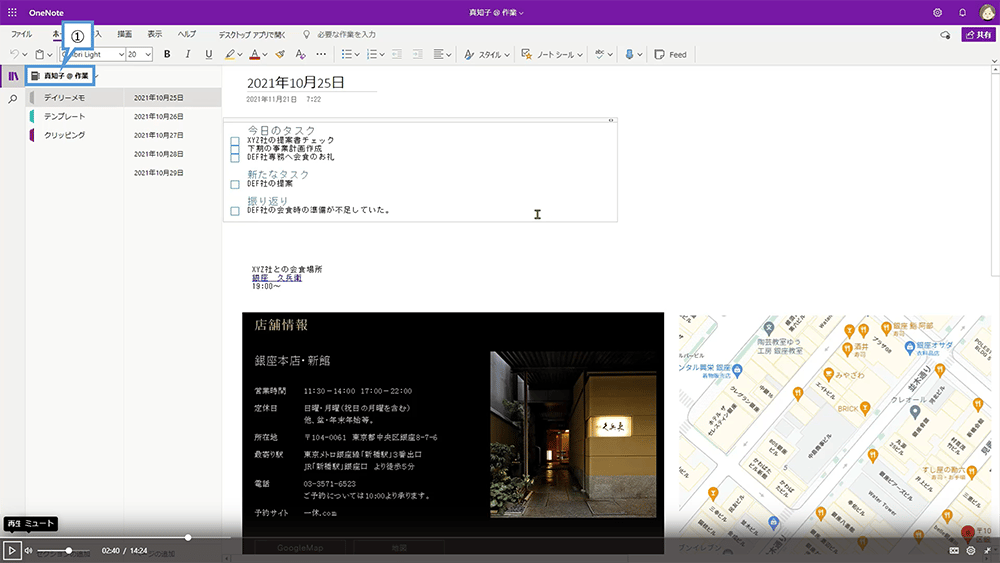Enter video fullscreen mode
The height and width of the screenshot is (563, 1000).
[x=987, y=550]
